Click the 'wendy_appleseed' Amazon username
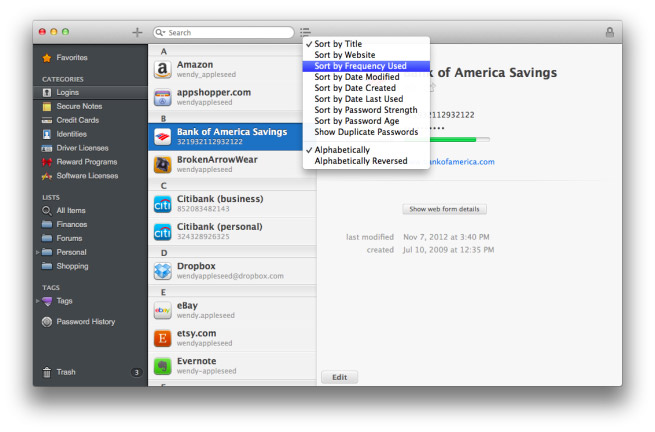The width and height of the screenshot is (655, 432). 206,75
